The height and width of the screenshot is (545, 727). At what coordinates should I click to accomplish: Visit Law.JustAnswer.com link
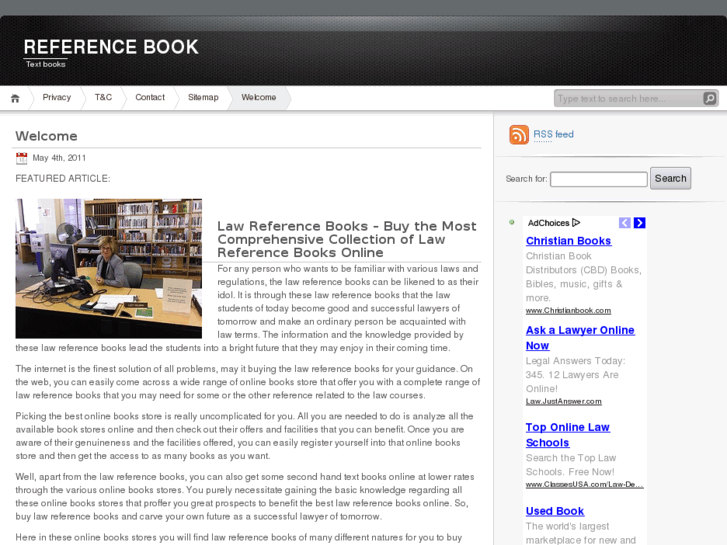point(564,401)
